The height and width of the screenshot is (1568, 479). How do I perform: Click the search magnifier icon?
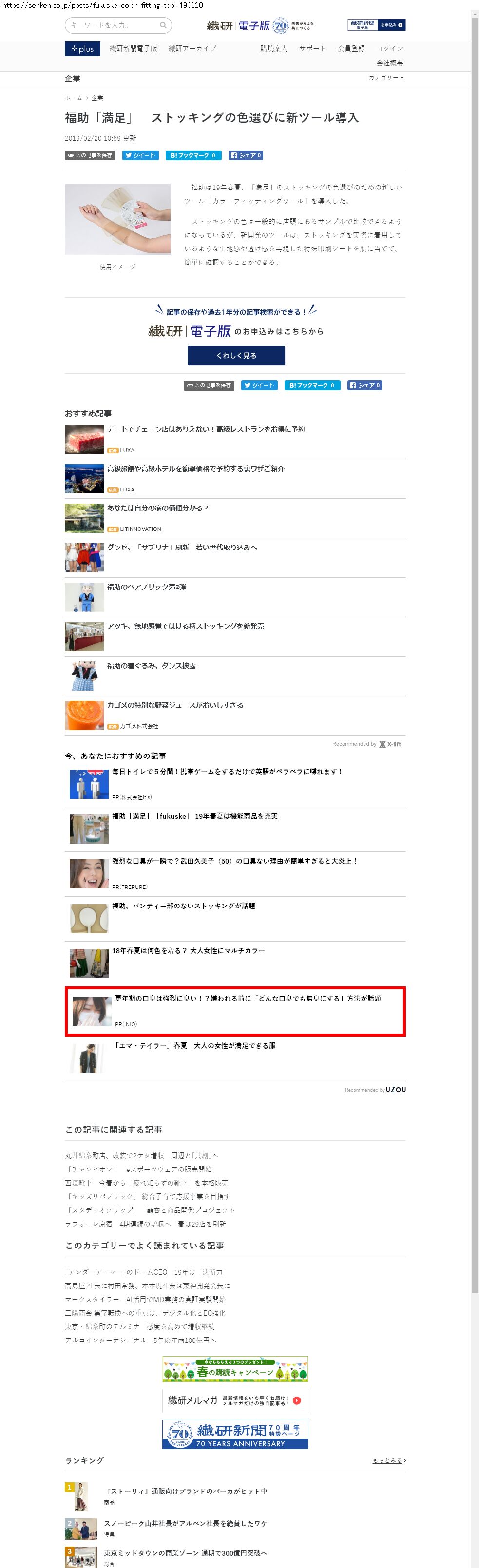click(x=163, y=25)
